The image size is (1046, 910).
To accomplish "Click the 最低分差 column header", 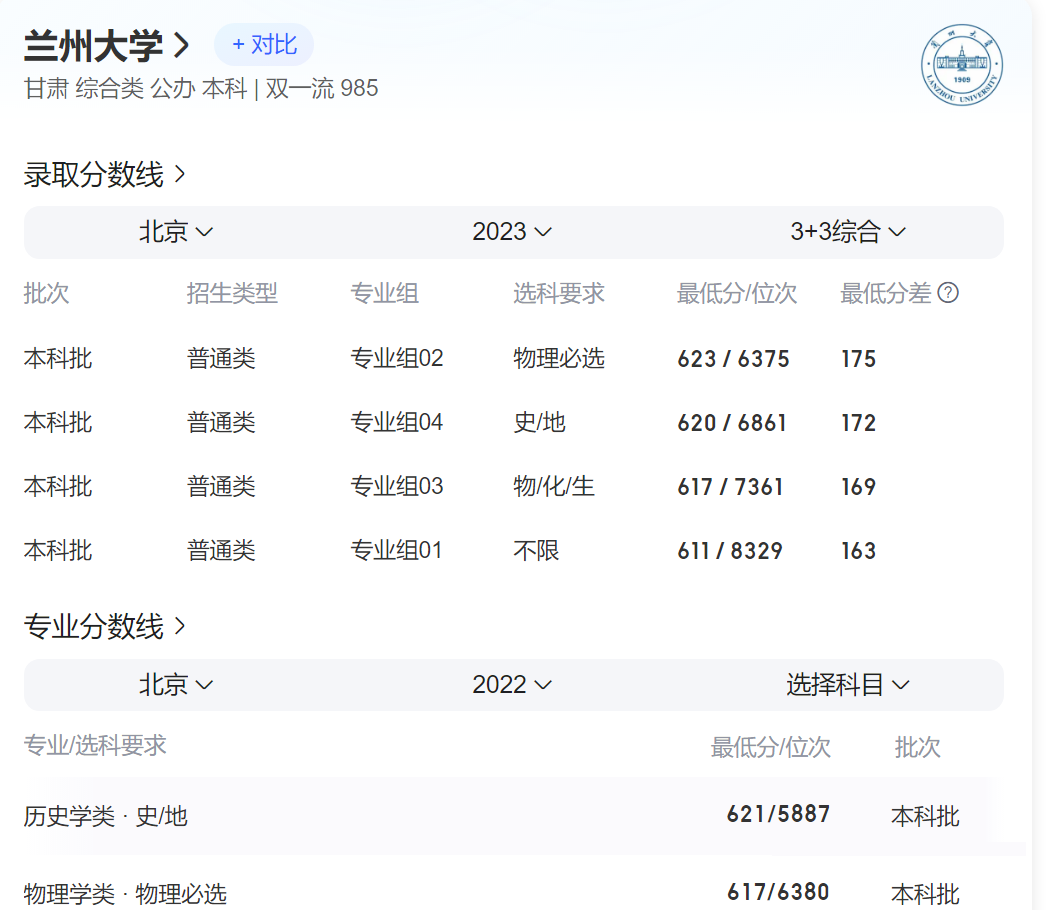I will click(885, 293).
